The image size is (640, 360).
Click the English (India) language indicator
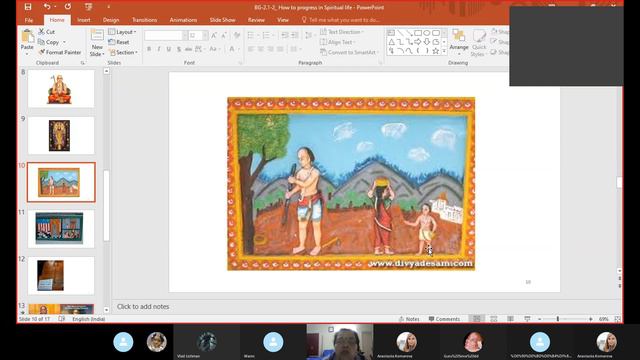click(89, 319)
